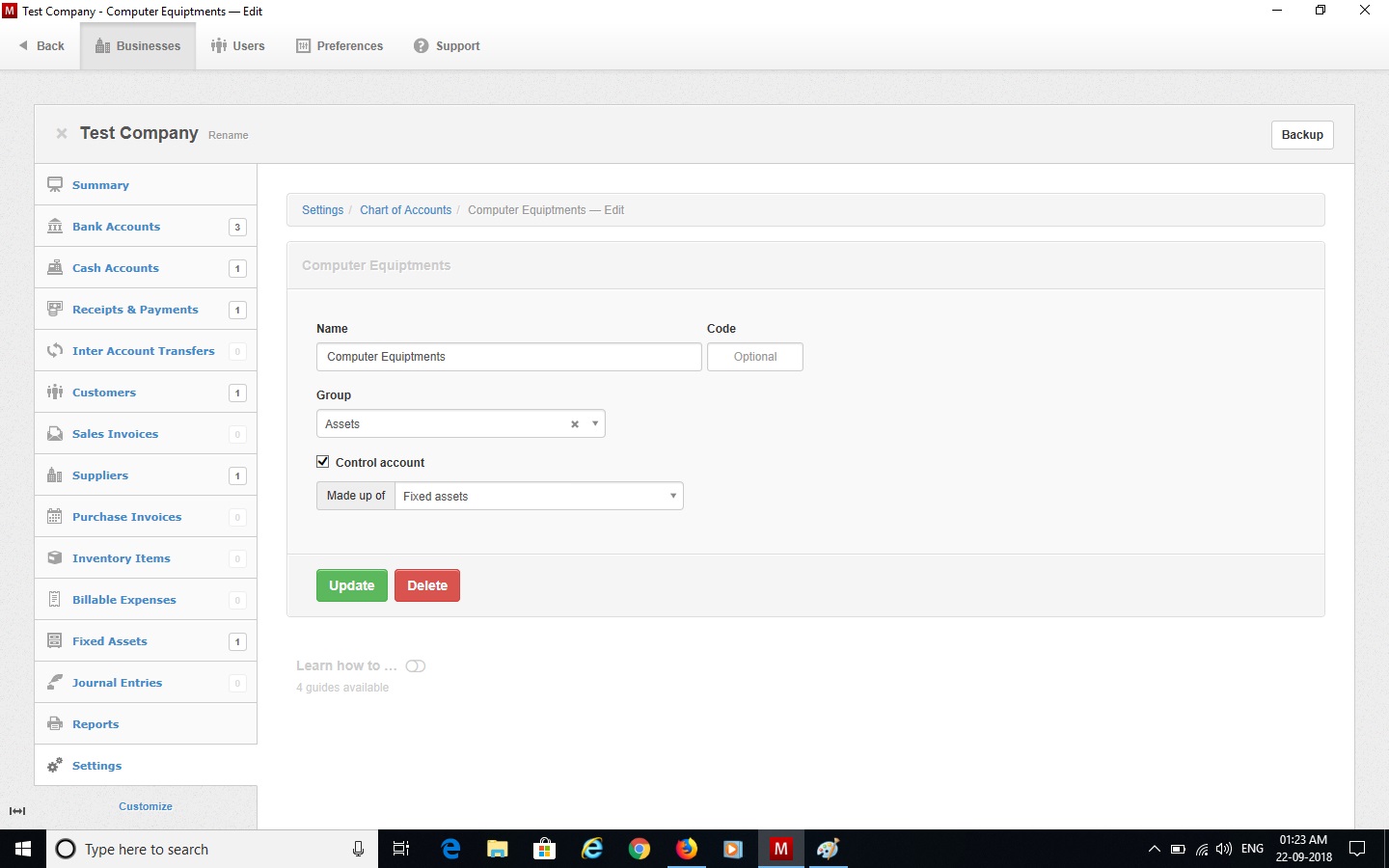The image size is (1389, 868).
Task: Open the Made up of Fixed assets dropdown
Action: coord(539,496)
